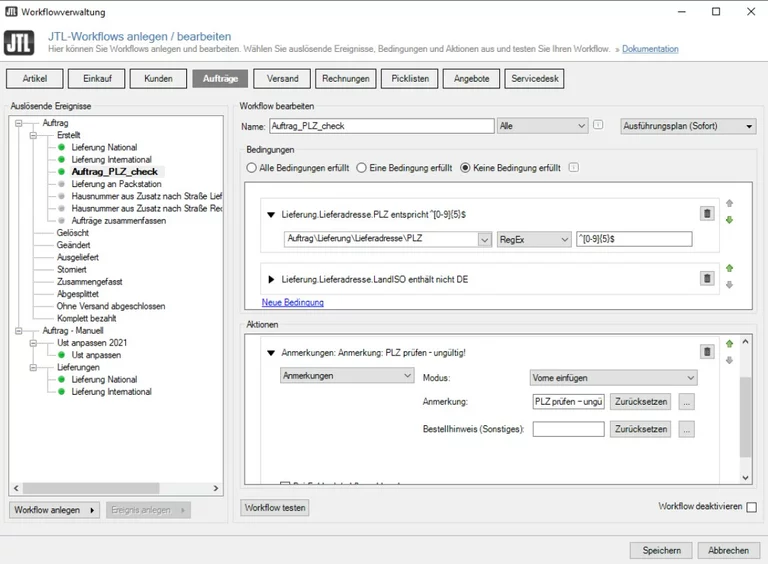Image resolution: width=768 pixels, height=564 pixels.
Task: Click the Speichern button
Action: 661,550
